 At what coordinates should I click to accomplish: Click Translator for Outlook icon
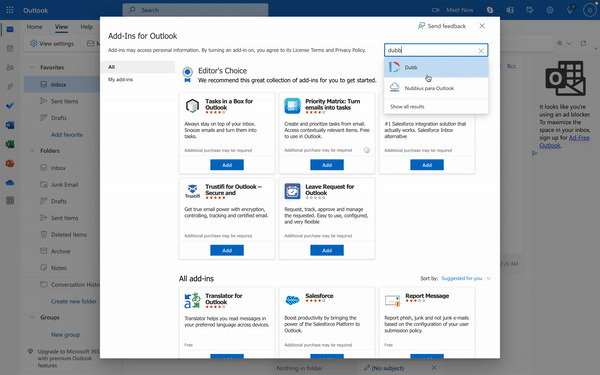(192, 300)
